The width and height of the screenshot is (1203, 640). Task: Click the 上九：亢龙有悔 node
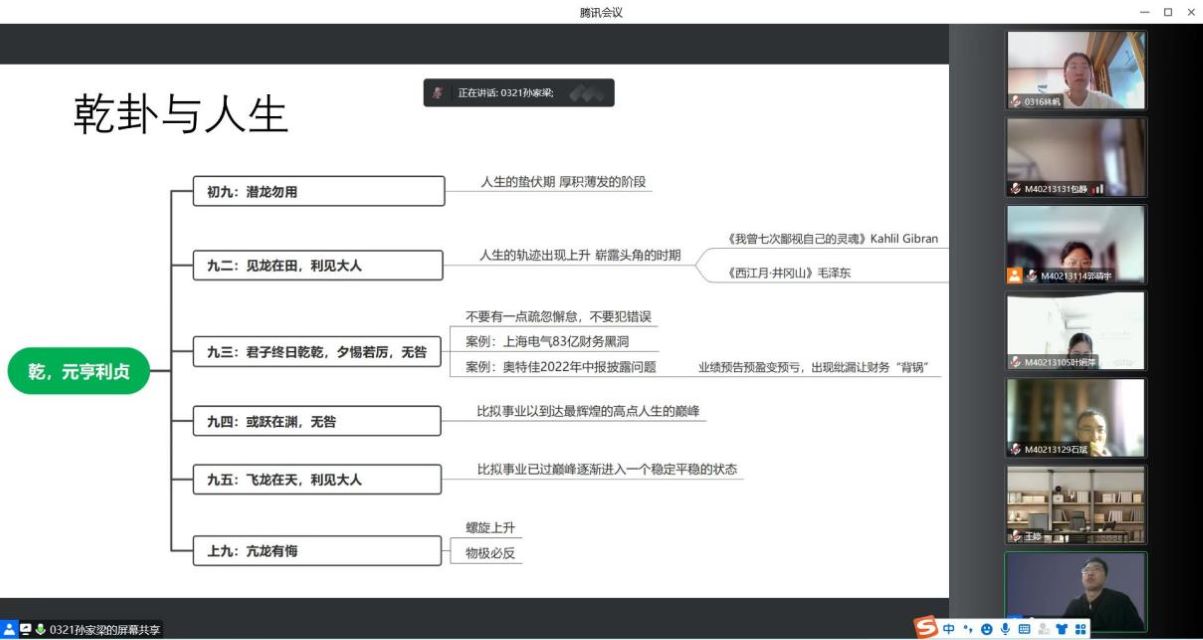click(x=317, y=550)
